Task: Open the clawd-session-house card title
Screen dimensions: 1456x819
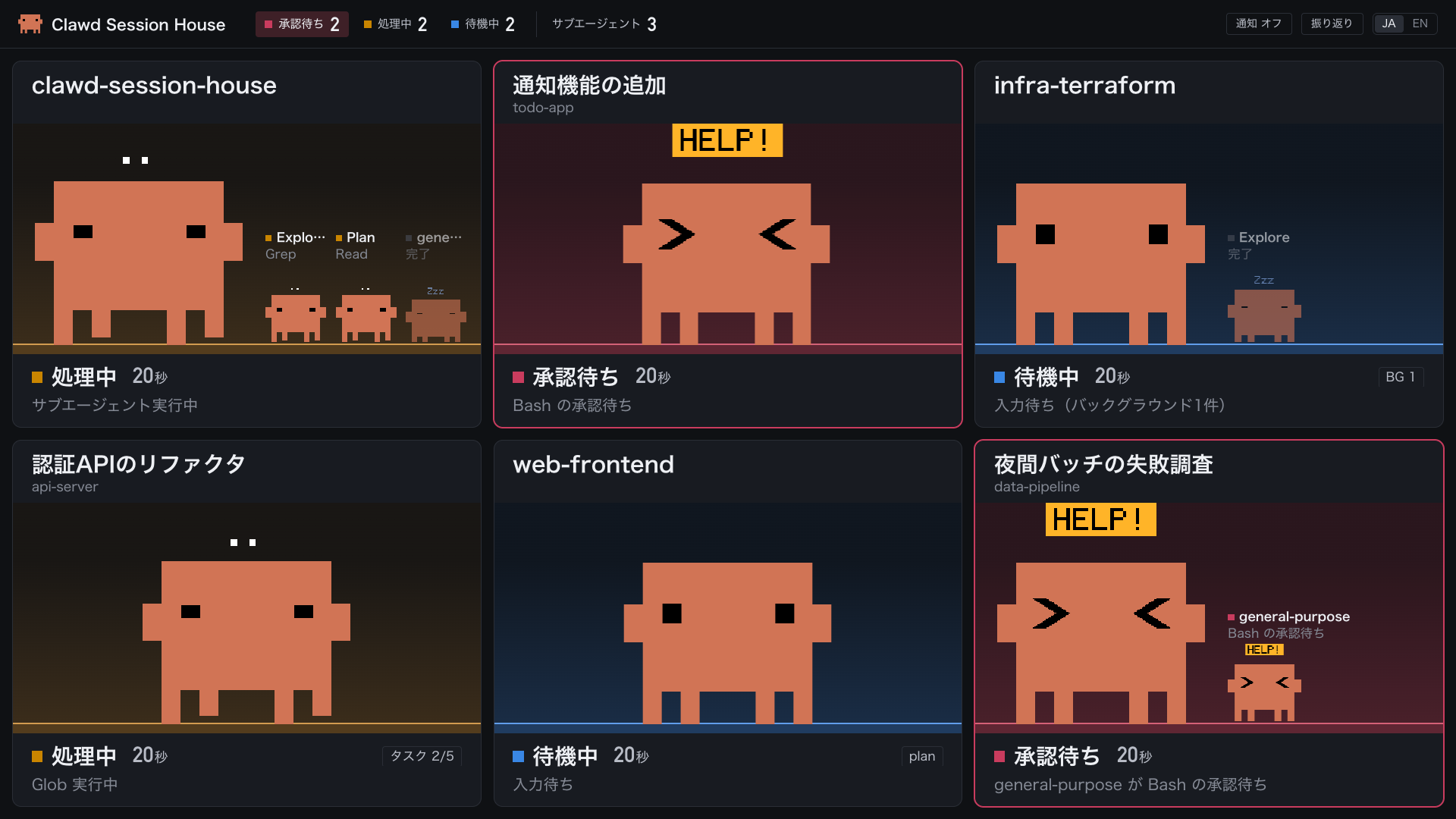Action: click(154, 86)
